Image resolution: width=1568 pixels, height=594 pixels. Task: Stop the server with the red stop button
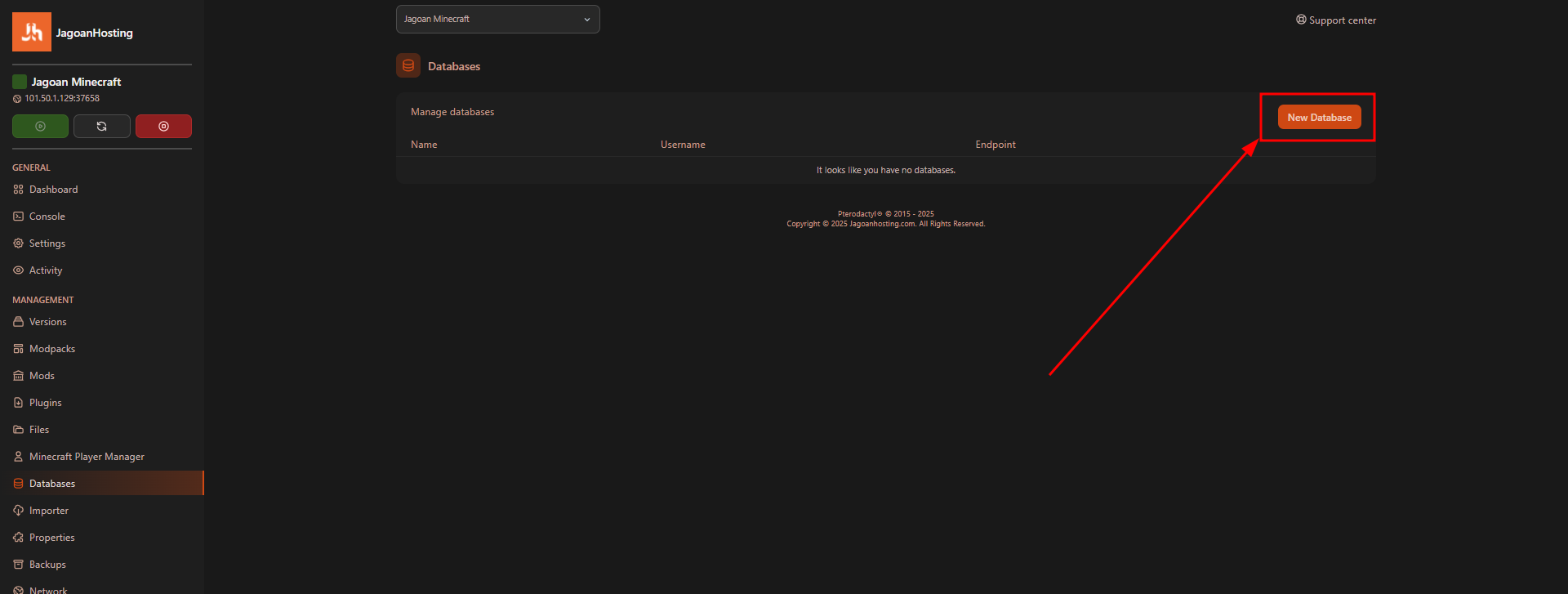(x=163, y=127)
